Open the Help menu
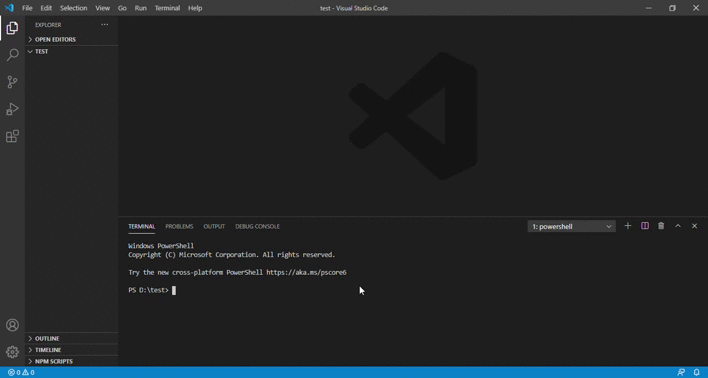 tap(195, 8)
